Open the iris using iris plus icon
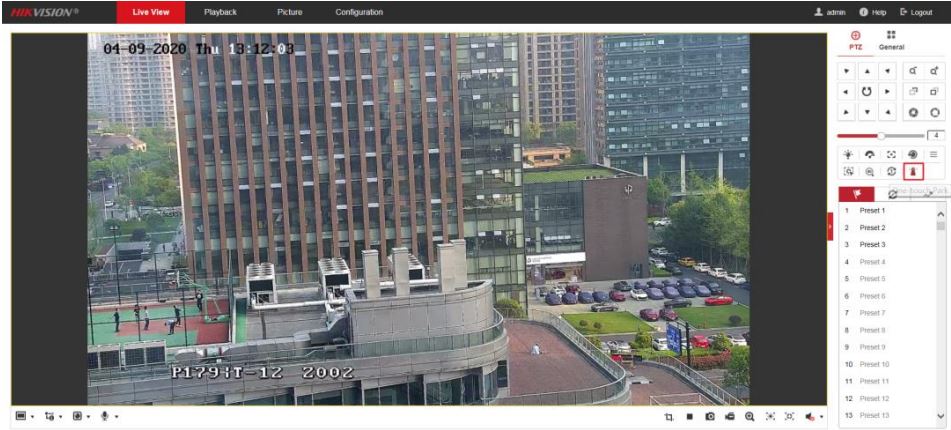 point(935,112)
